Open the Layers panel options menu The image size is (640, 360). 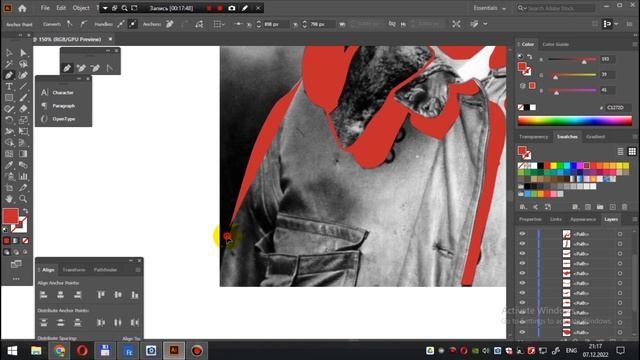tap(635, 219)
